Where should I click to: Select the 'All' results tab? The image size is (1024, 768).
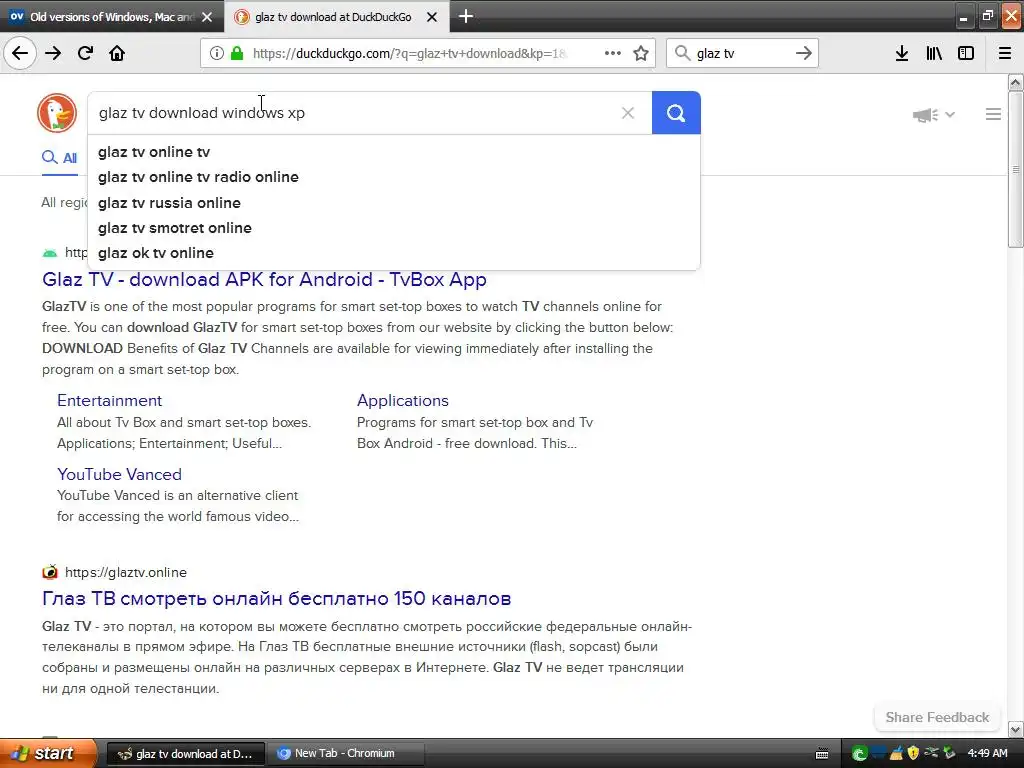(x=59, y=157)
